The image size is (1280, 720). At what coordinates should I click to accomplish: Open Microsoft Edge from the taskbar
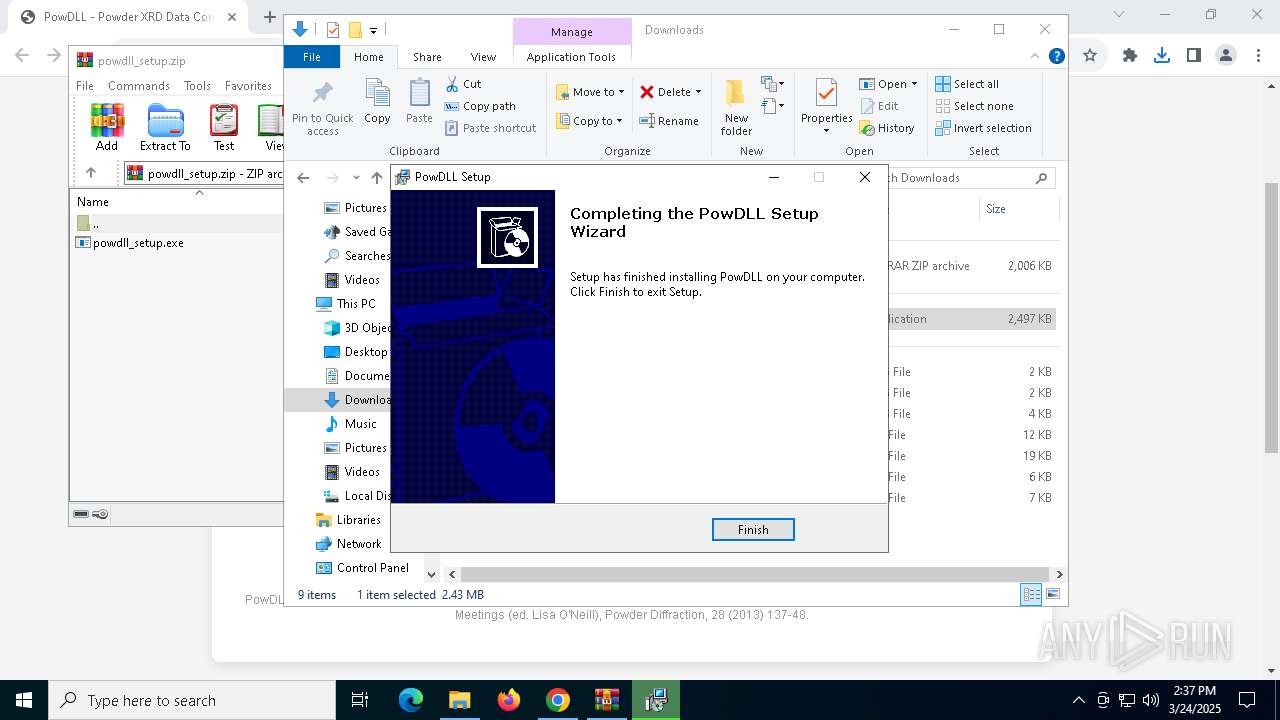coord(411,700)
